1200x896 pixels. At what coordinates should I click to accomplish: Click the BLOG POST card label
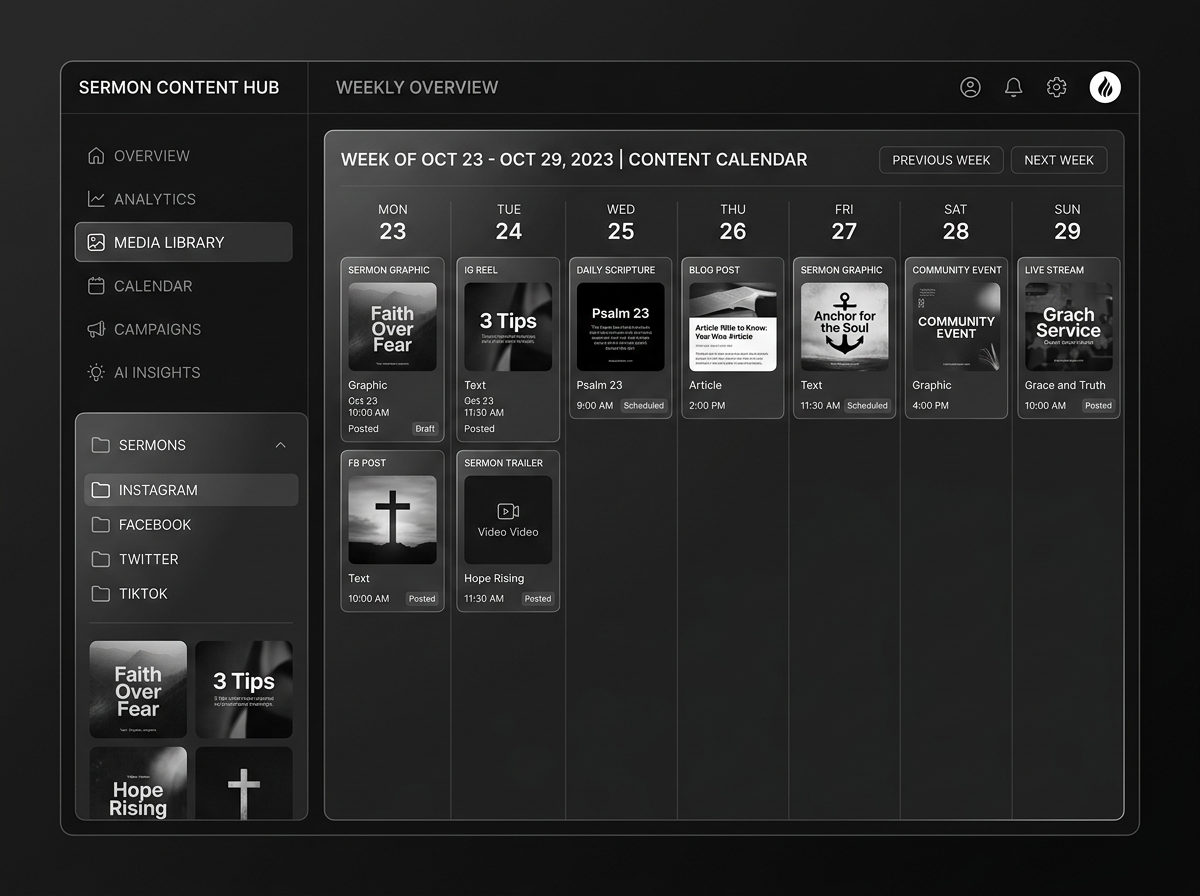pos(714,270)
